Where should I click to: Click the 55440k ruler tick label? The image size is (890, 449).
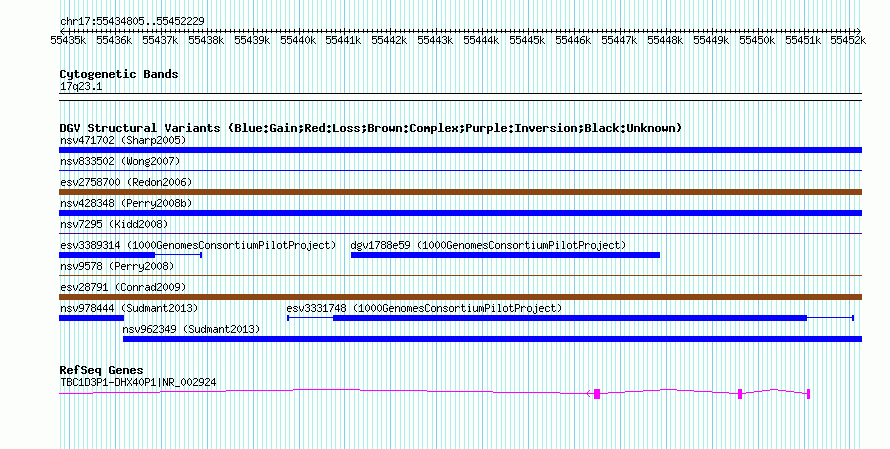298,40
